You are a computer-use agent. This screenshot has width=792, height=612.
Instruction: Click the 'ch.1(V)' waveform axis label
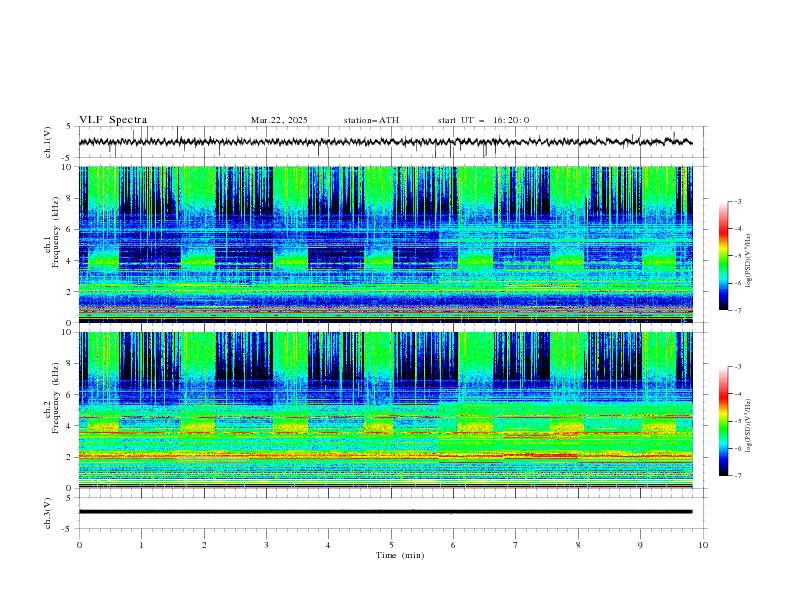tap(48, 142)
